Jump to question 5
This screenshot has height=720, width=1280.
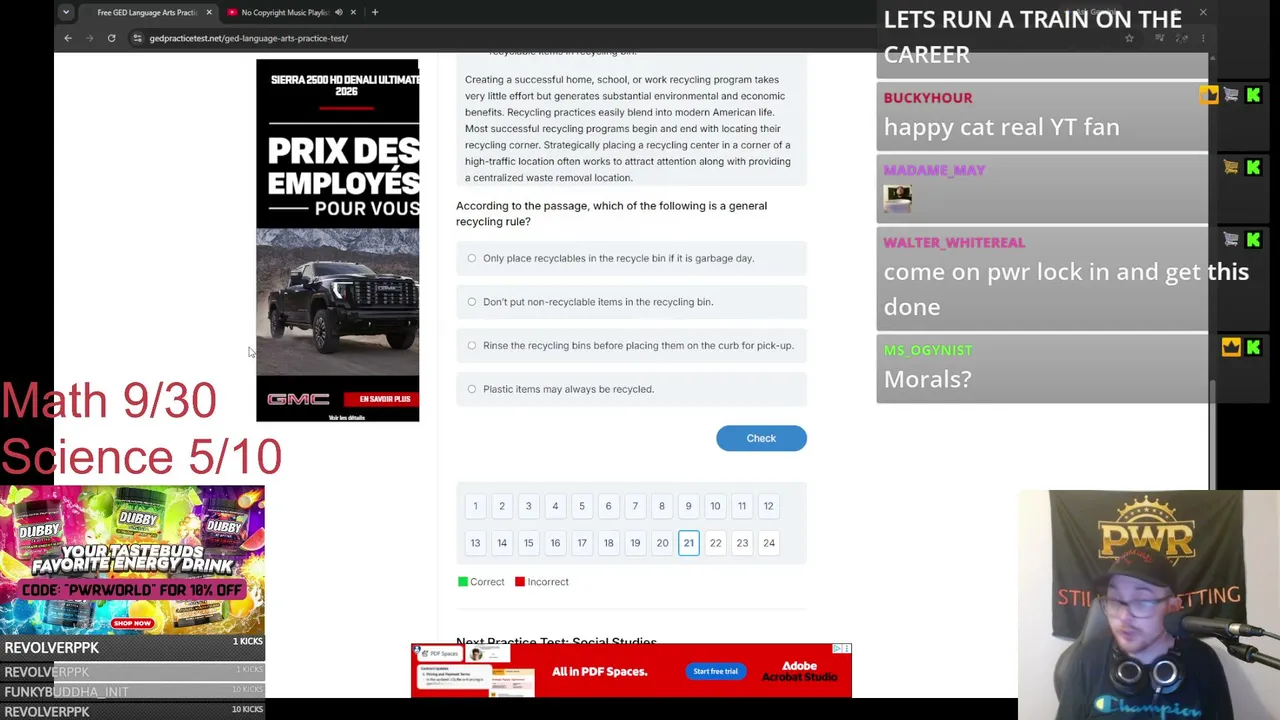point(581,506)
